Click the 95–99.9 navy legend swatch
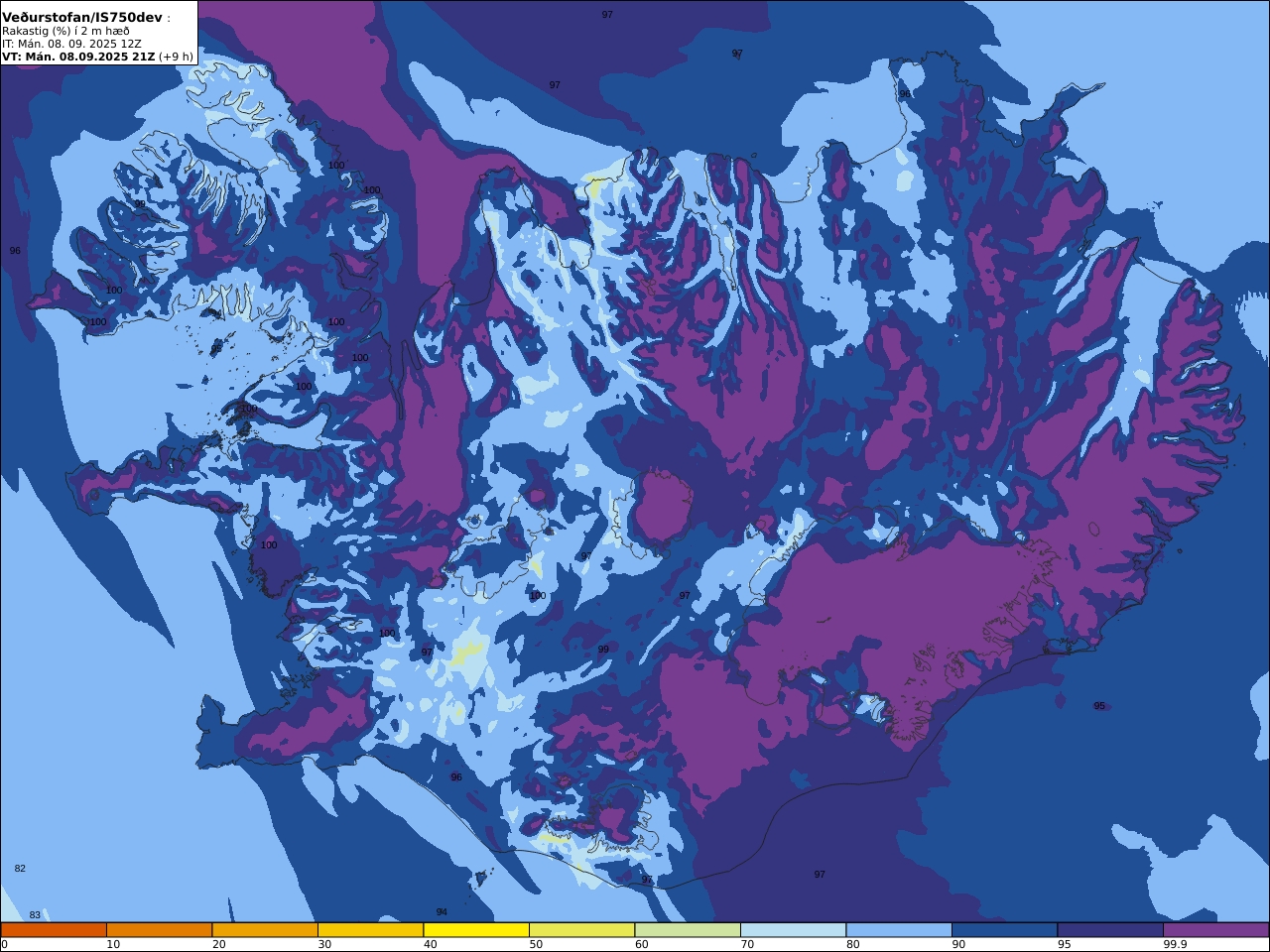The height and width of the screenshot is (952, 1270). [x=1110, y=930]
